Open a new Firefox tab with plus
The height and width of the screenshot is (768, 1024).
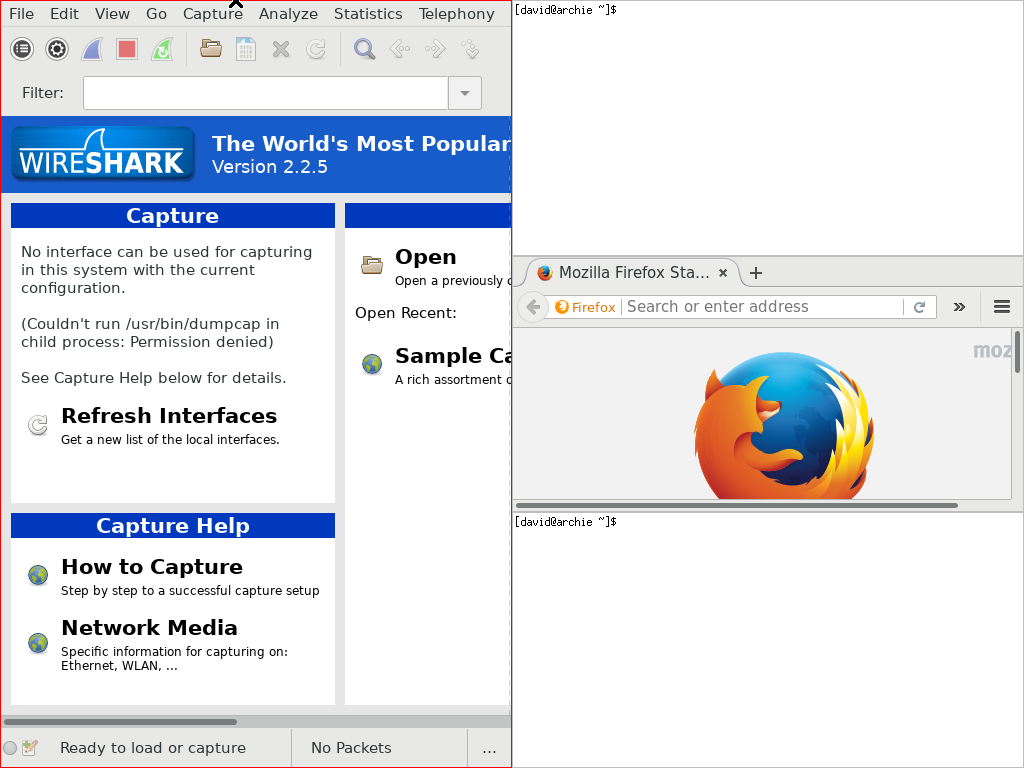[x=756, y=273]
